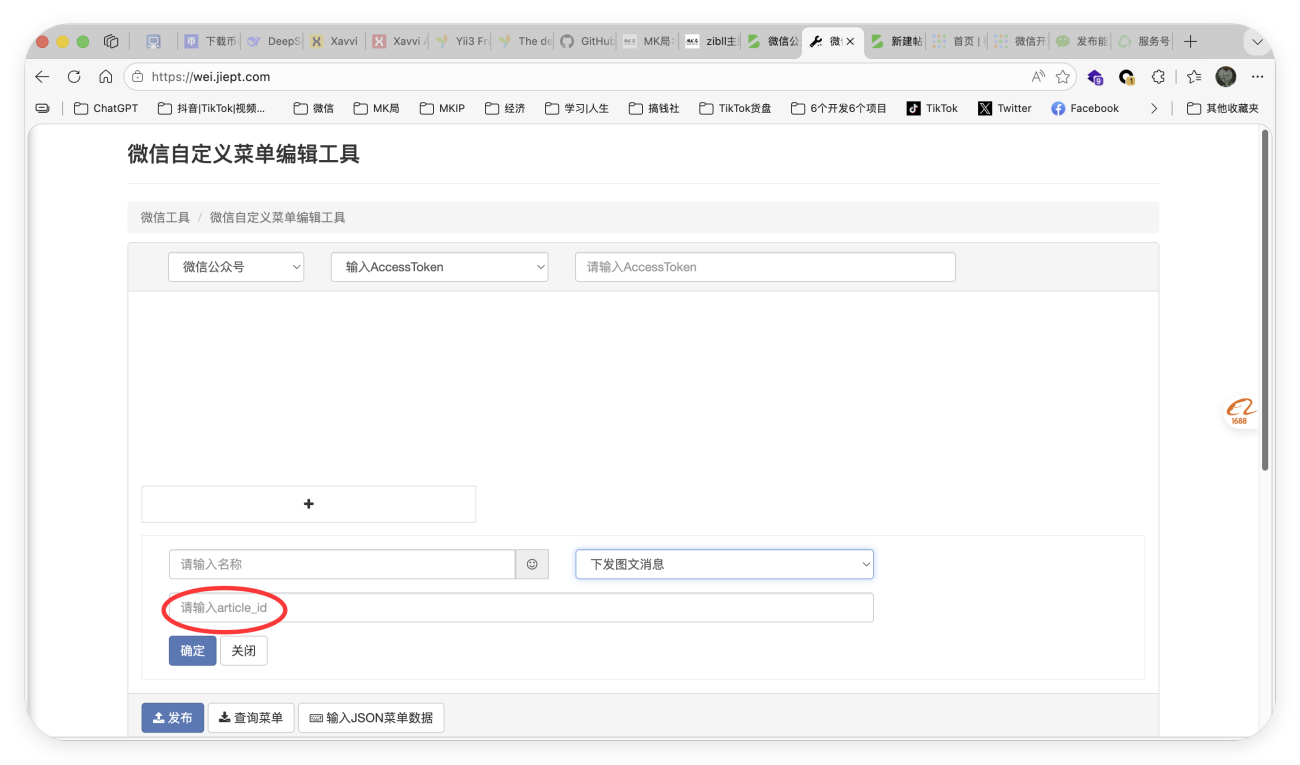Click the 确定 confirm button
The width and height of the screenshot is (1300, 765).
(x=192, y=650)
